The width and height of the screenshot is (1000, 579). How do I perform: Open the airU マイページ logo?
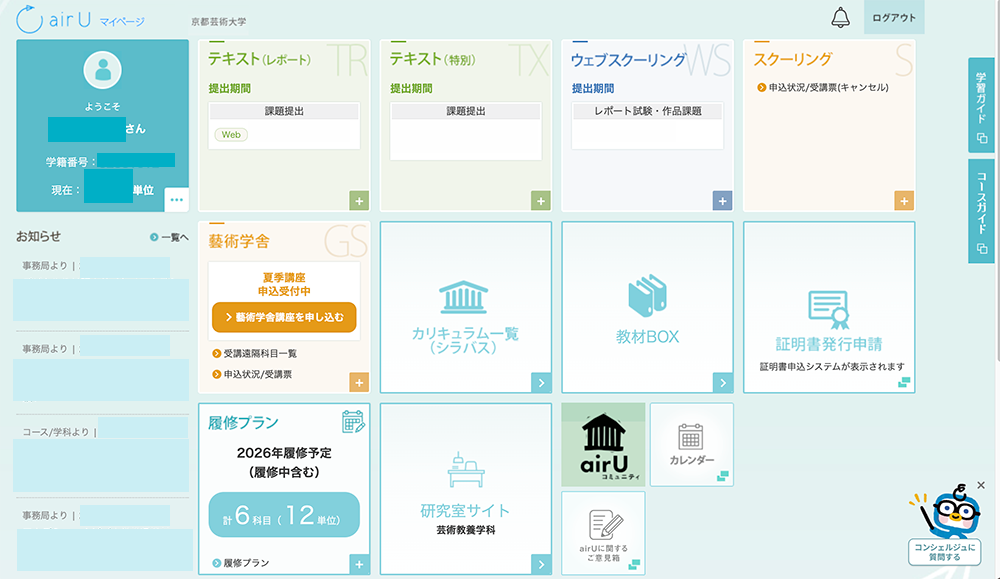click(80, 20)
